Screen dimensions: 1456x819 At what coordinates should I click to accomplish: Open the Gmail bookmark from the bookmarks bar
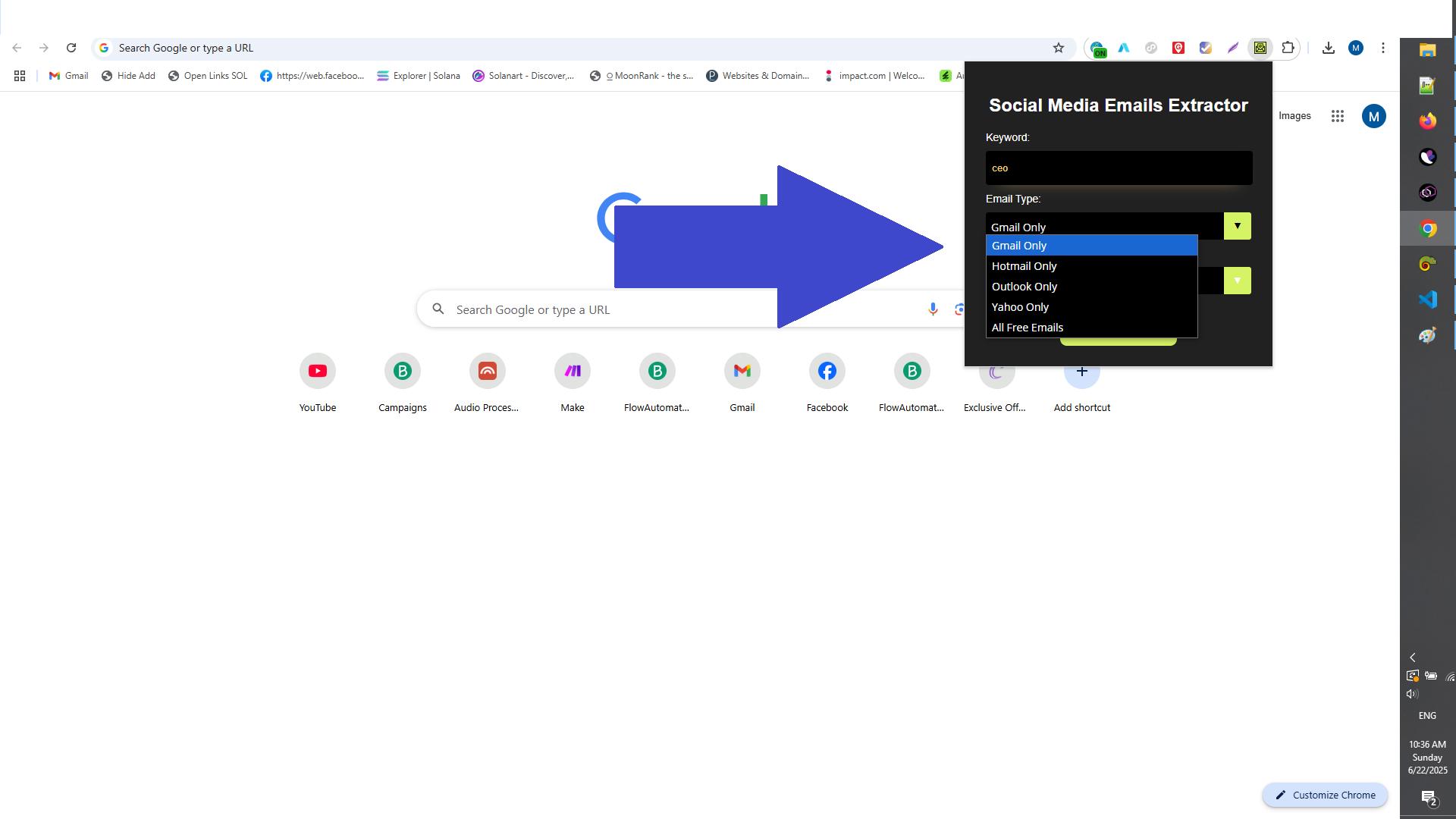pyautogui.click(x=67, y=76)
